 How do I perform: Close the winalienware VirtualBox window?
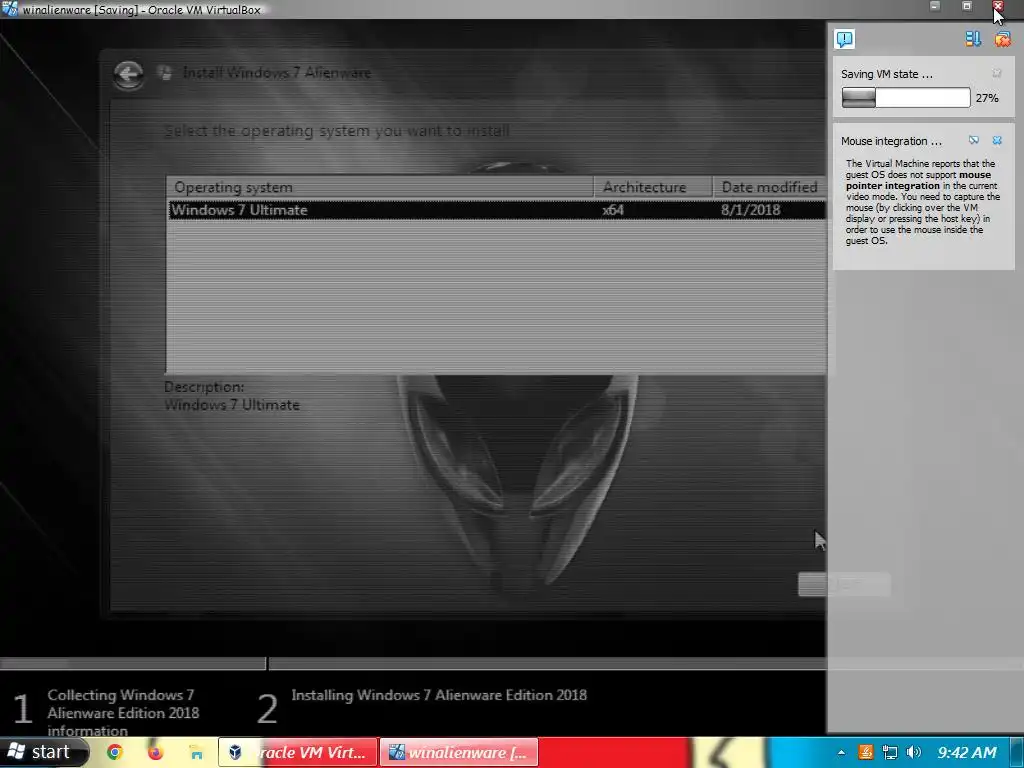click(998, 7)
